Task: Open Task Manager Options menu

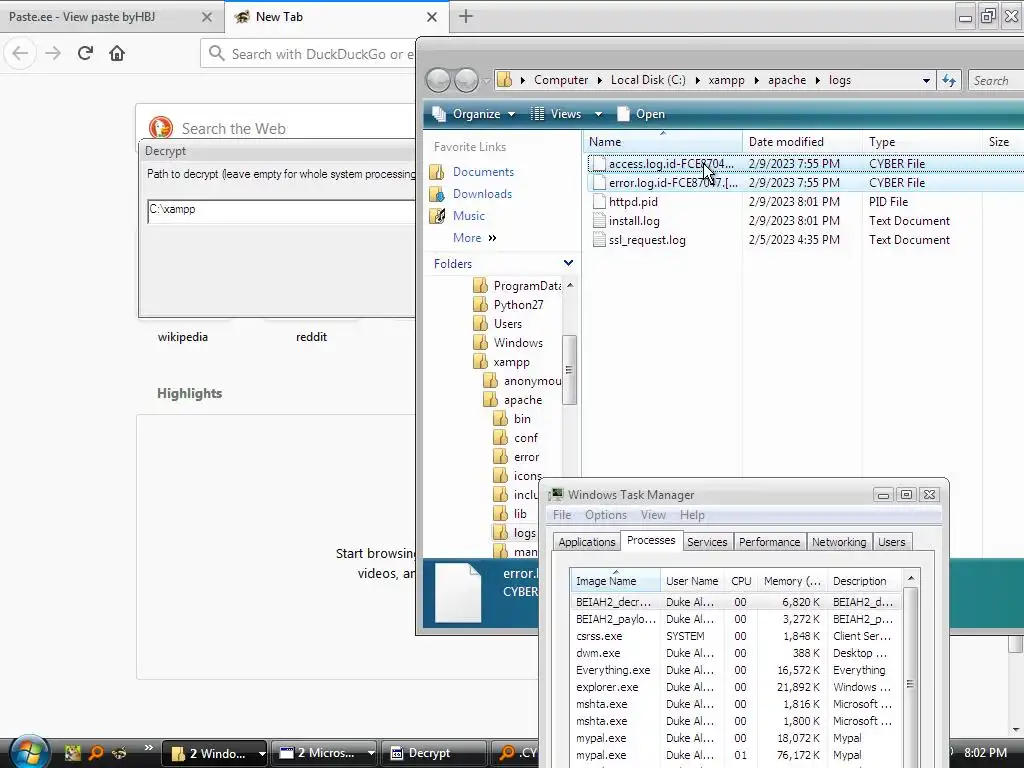Action: click(x=605, y=515)
